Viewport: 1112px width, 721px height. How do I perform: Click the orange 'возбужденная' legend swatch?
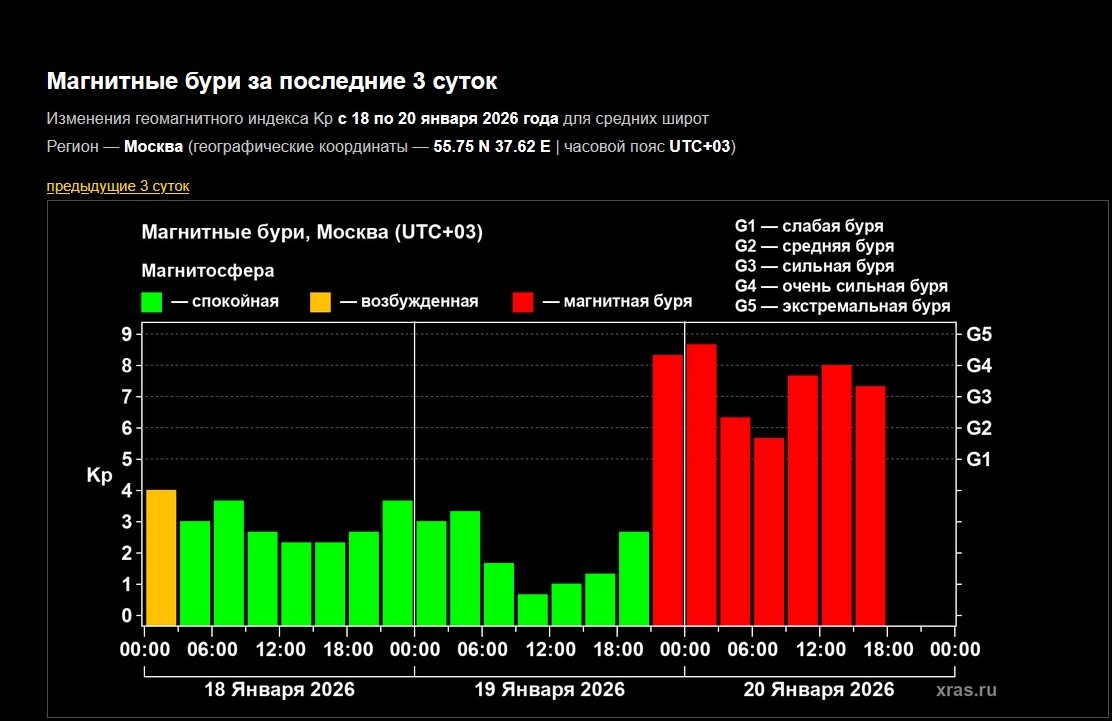pos(320,302)
